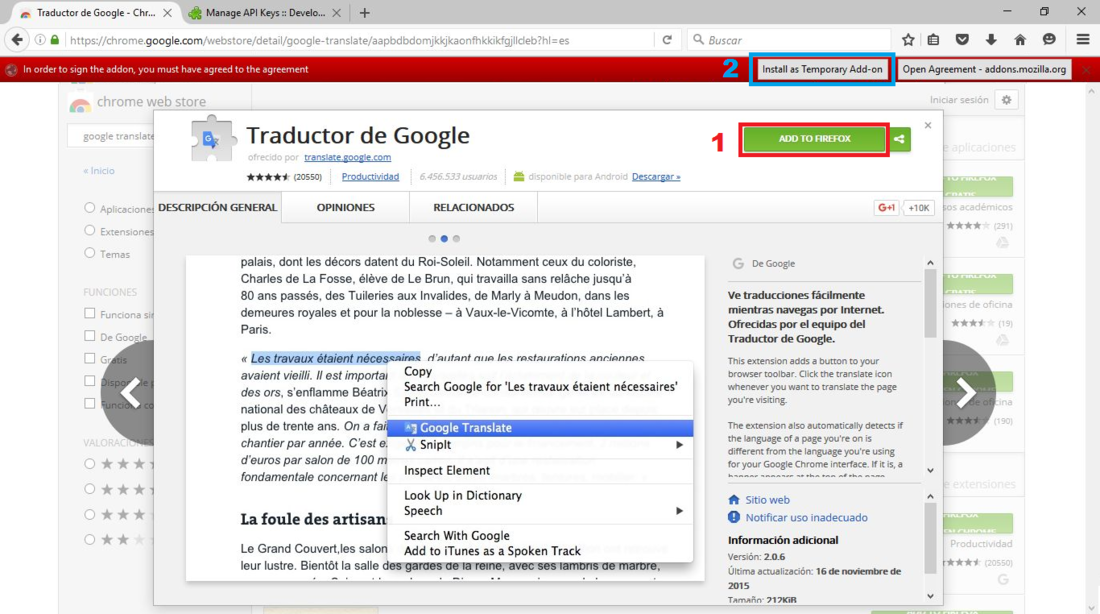The image size is (1100, 614).
Task: Click the Inicio link in sidebar
Action: (x=98, y=171)
